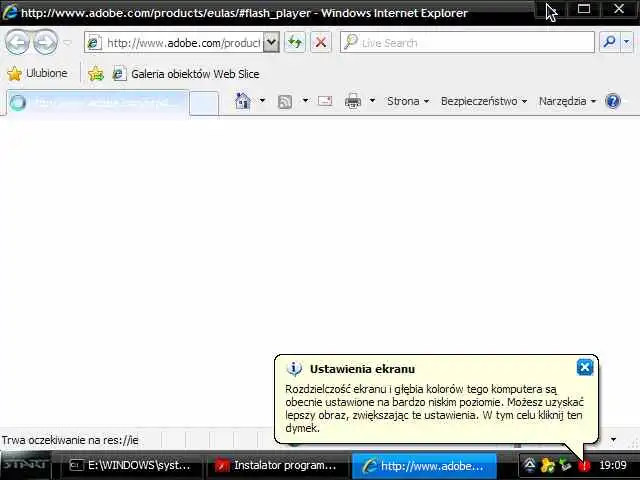The width and height of the screenshot is (640, 480).
Task: Click the IE icon in title bar
Action: 10,12
